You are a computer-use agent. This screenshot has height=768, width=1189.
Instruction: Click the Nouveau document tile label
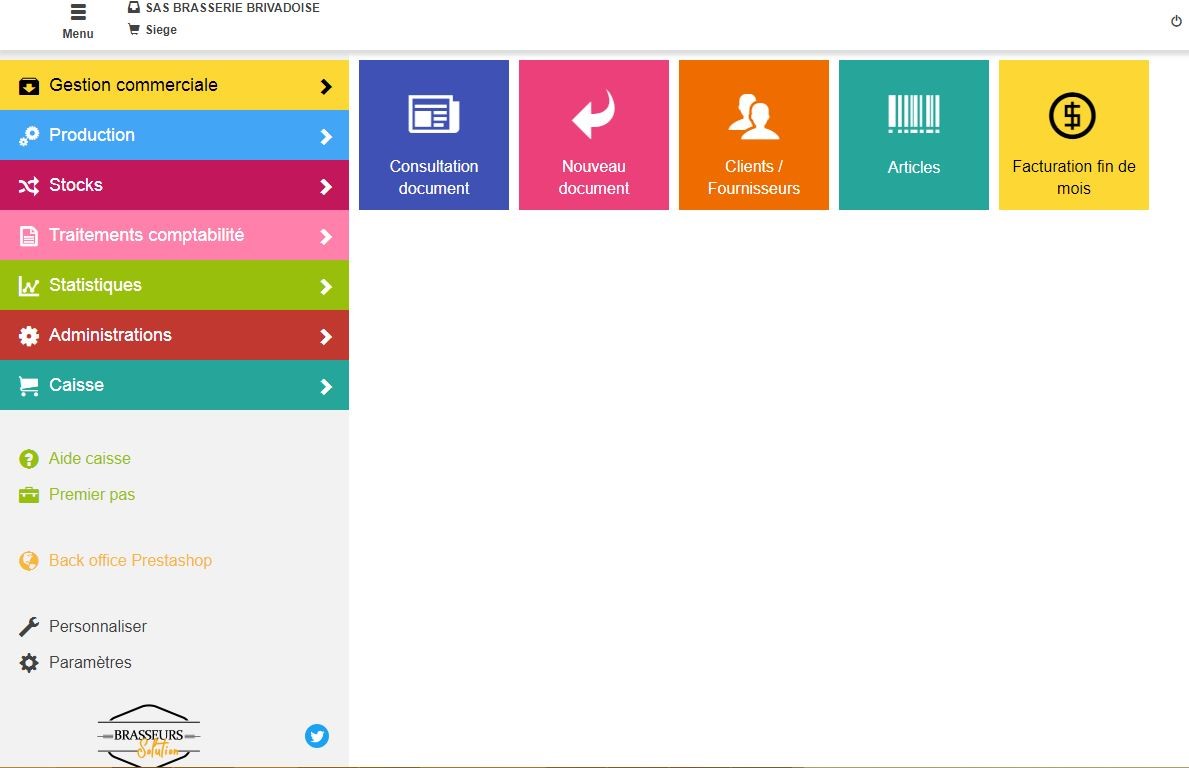(x=594, y=177)
